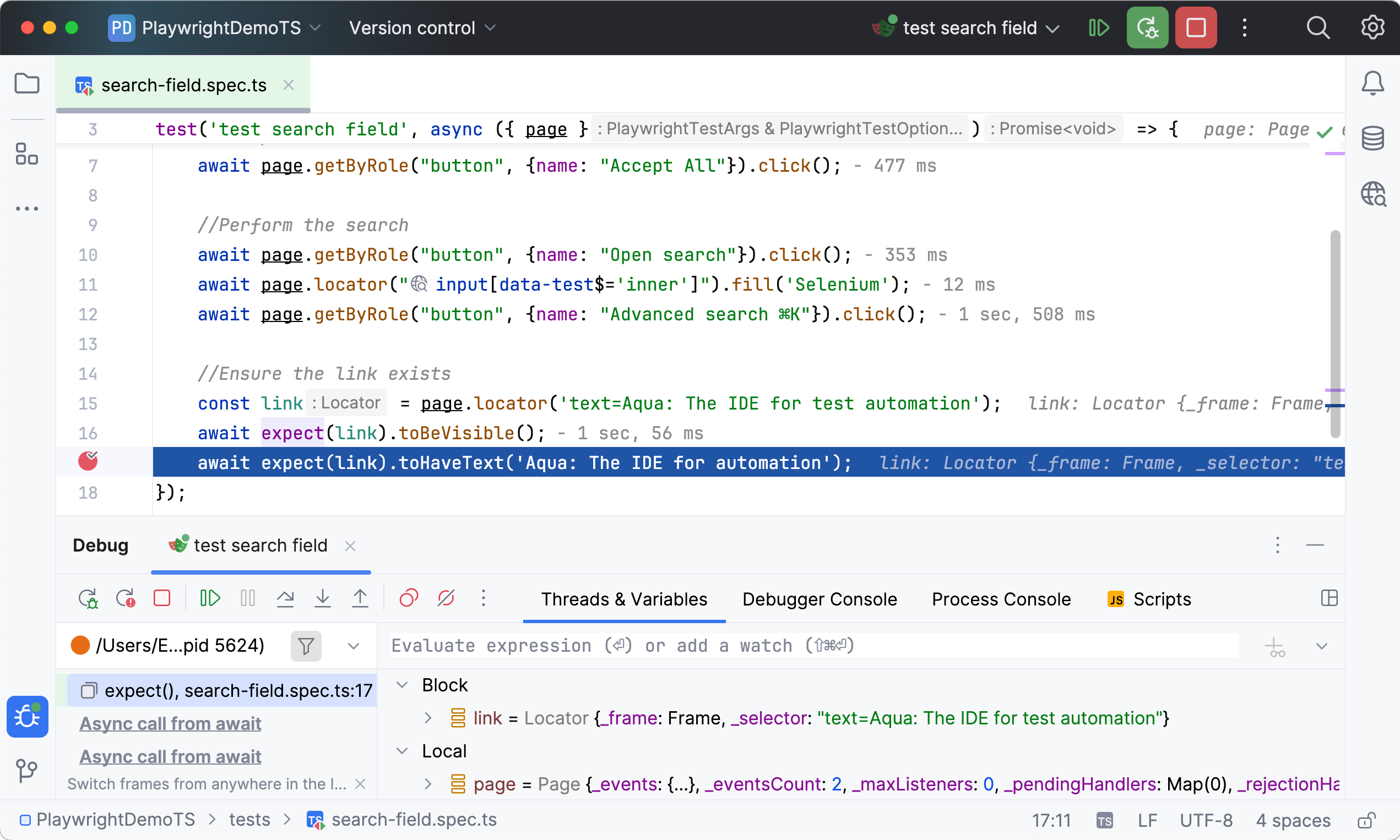Toggle the frames filter in debug panel
This screenshot has height=840, width=1400.
[x=305, y=645]
